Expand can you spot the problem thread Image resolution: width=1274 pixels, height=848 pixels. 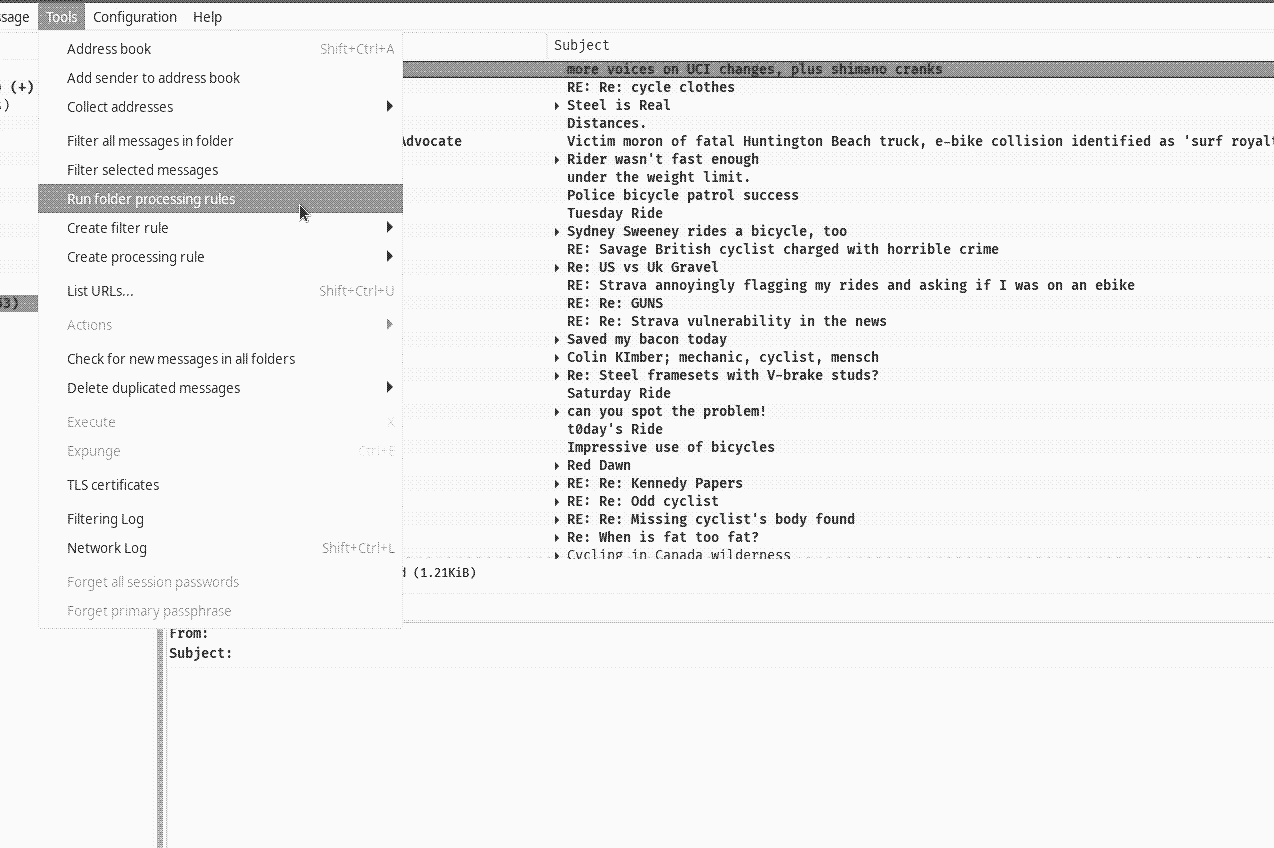point(557,411)
